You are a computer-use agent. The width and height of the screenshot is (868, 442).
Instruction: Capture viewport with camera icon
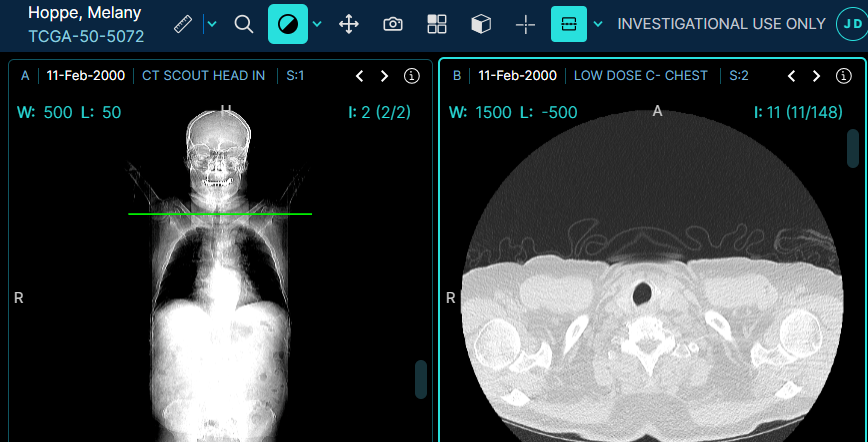point(393,24)
